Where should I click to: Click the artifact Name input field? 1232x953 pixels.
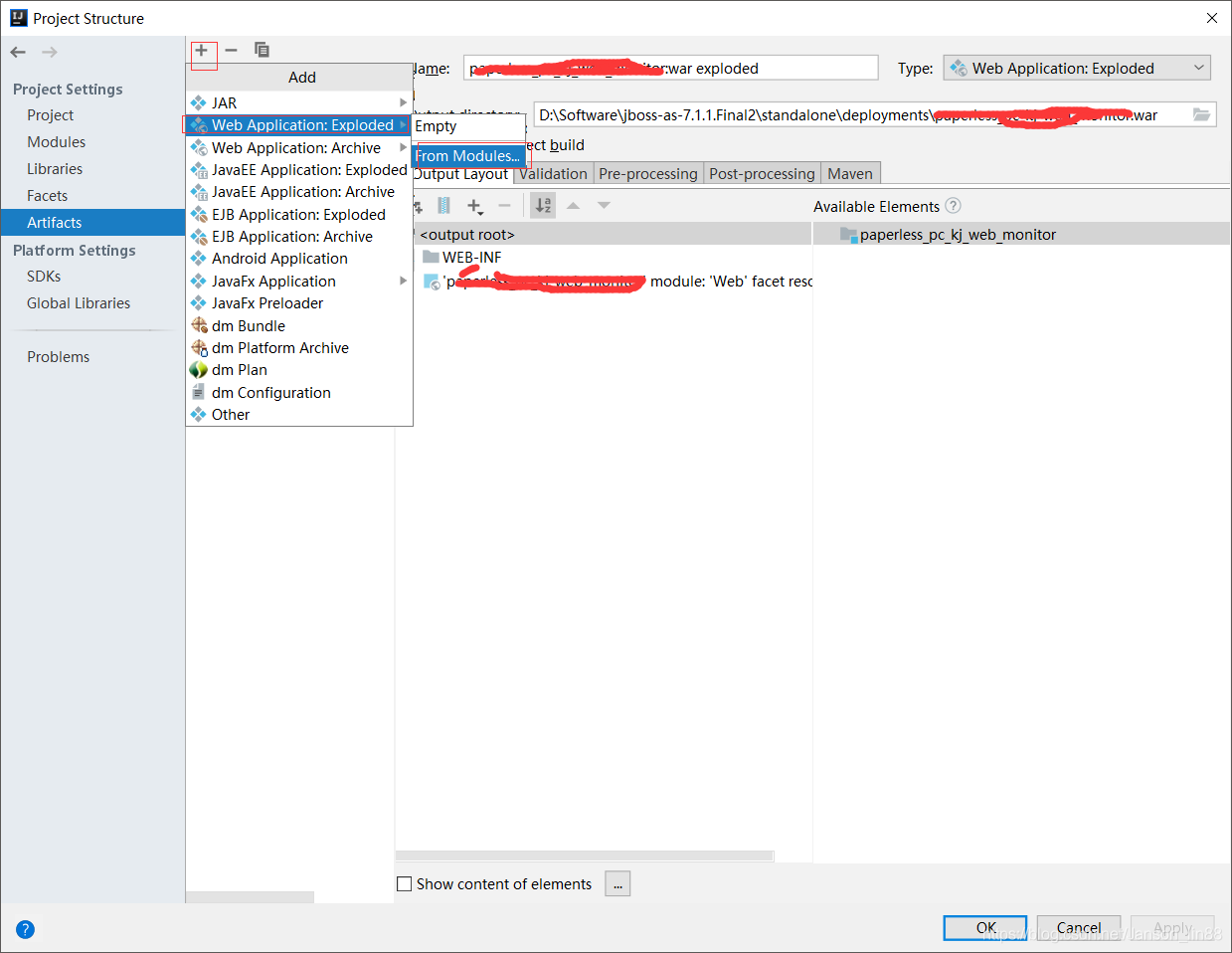coord(671,68)
